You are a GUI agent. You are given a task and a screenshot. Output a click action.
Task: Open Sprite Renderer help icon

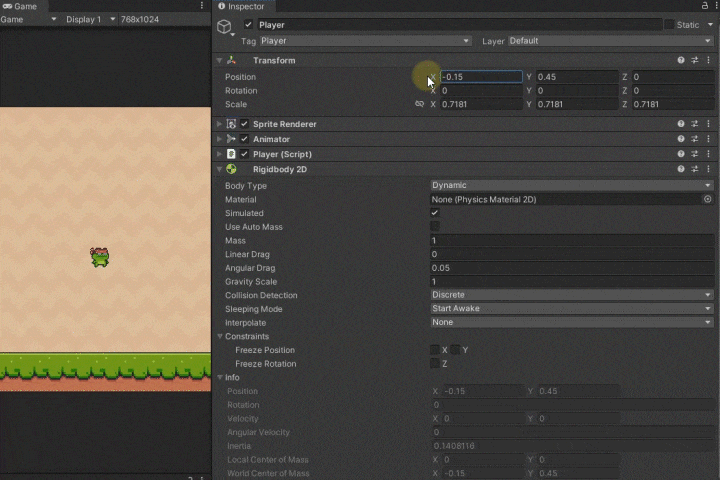pyautogui.click(x=681, y=124)
